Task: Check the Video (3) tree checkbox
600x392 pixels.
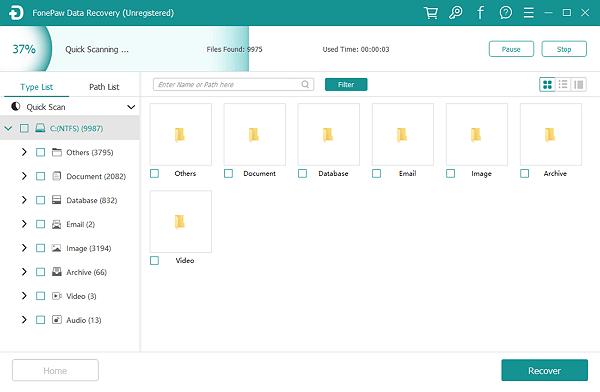Action: click(40, 296)
